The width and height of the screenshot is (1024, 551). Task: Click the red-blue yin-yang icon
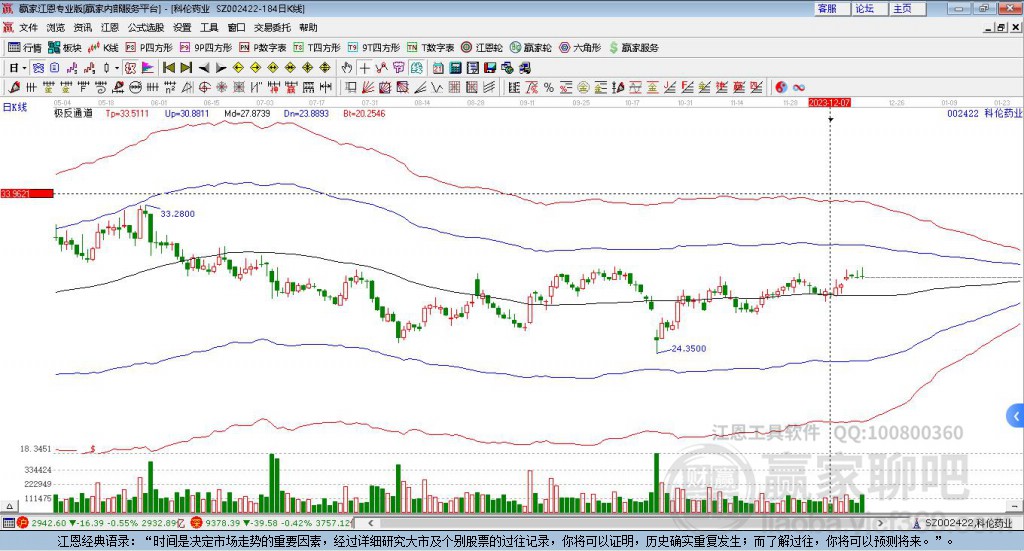tap(781, 87)
